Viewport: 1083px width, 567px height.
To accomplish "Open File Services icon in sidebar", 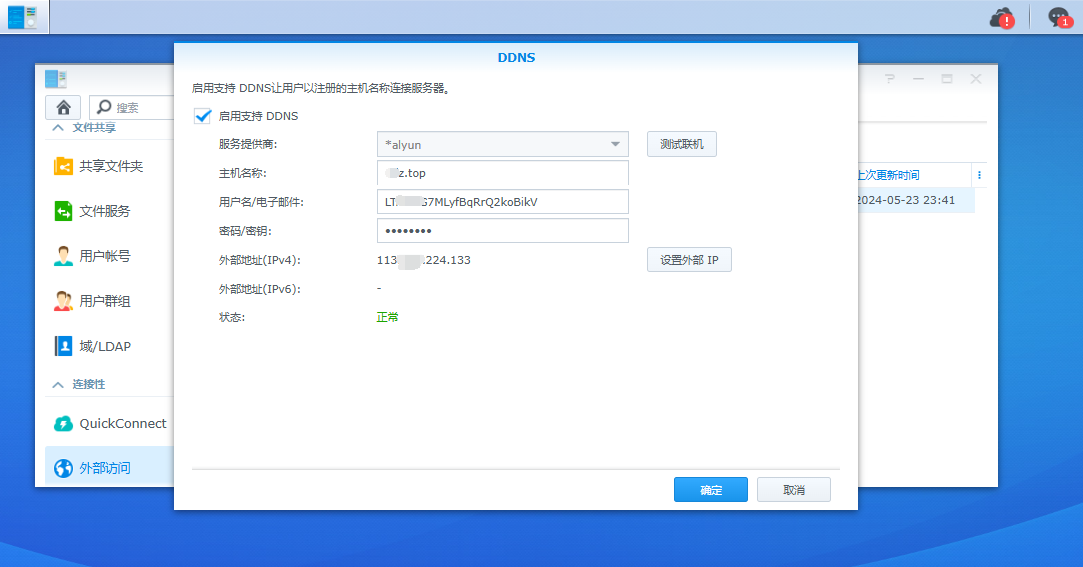I will [63, 211].
